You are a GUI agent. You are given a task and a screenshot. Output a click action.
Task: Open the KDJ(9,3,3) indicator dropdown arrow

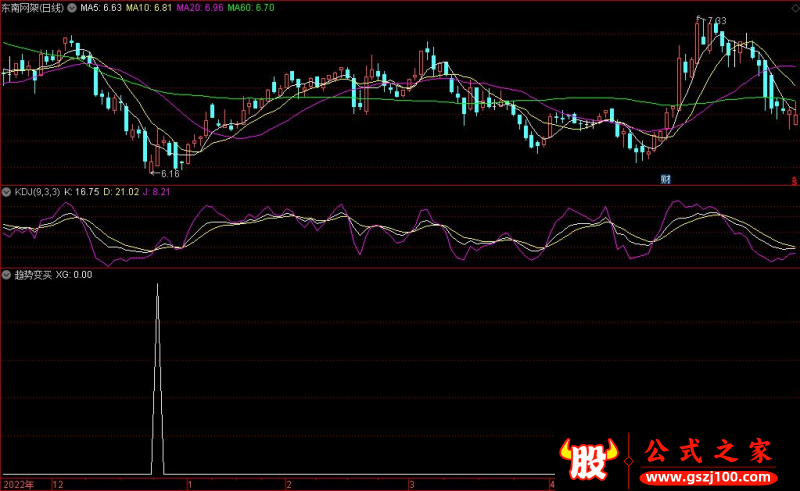pos(6,190)
